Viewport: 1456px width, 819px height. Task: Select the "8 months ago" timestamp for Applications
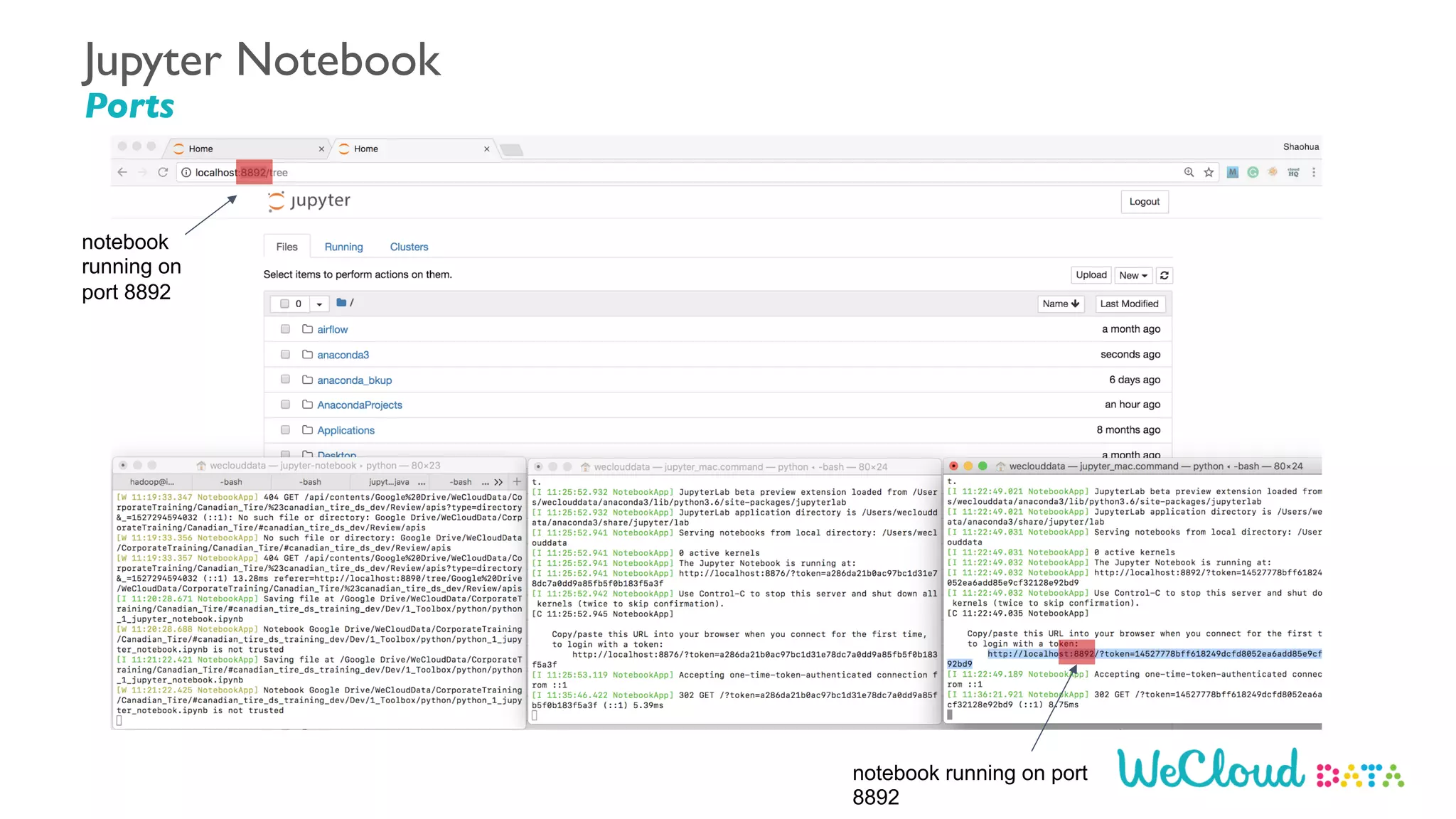coord(1128,429)
